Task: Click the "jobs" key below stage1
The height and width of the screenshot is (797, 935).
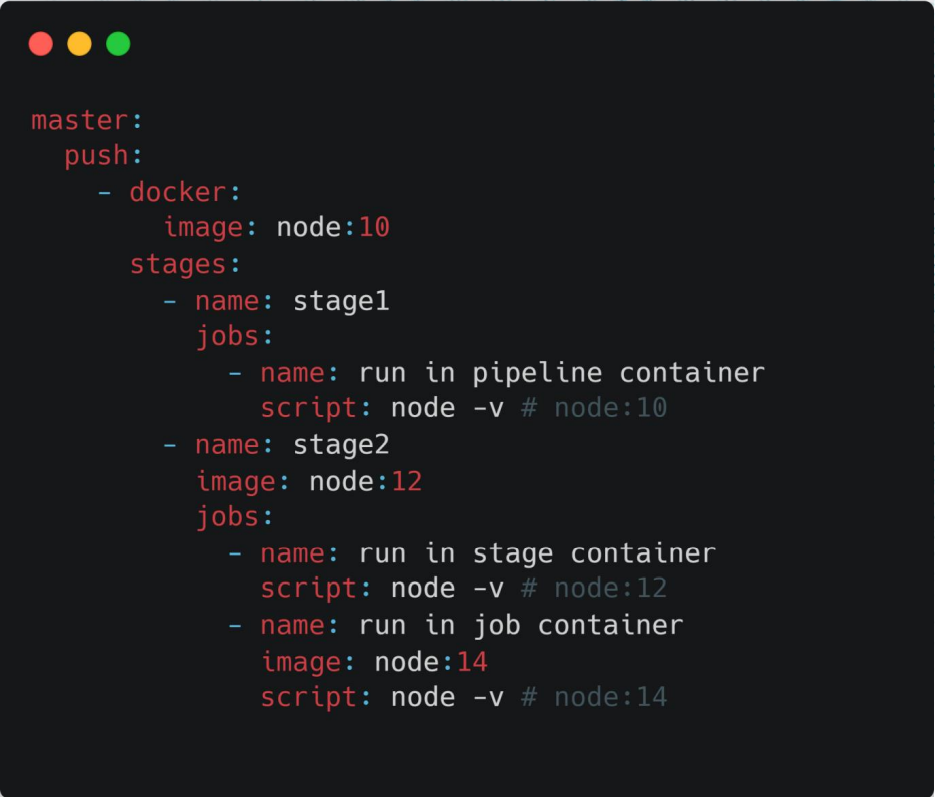Action: tap(227, 336)
